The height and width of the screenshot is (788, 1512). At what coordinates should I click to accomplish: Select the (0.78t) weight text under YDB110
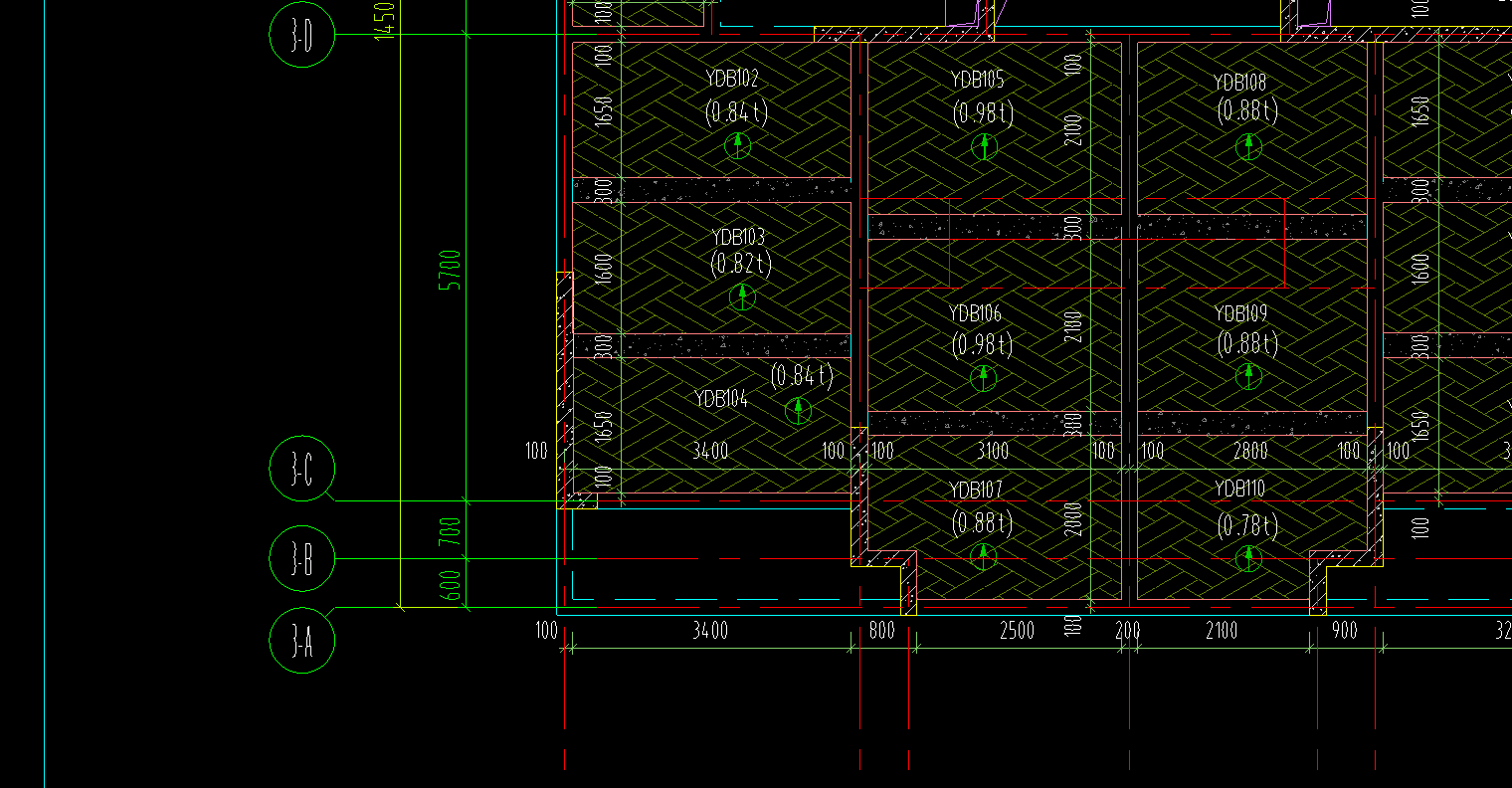click(1248, 524)
